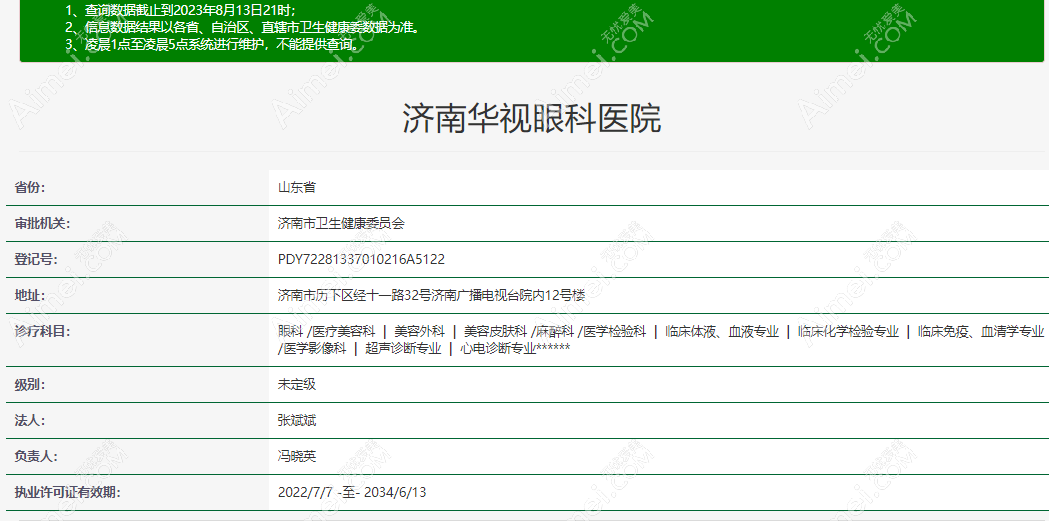Click the 登记号 row label
Image resolution: width=1049 pixels, height=521 pixels.
point(36,259)
